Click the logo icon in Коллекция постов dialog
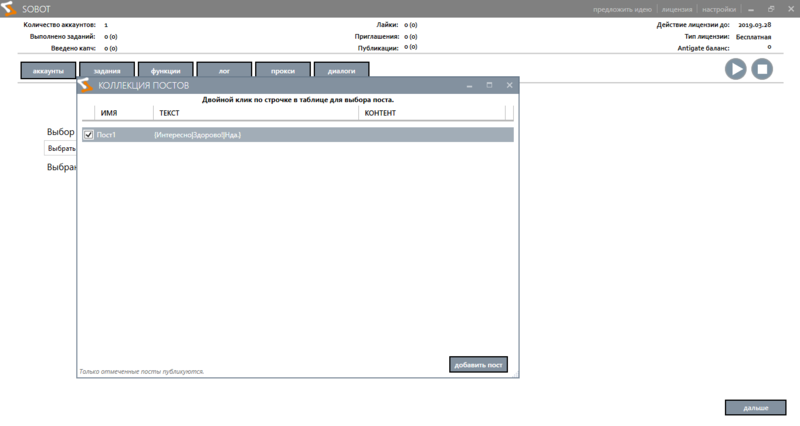Image resolution: width=800 pixels, height=426 pixels. 87,86
